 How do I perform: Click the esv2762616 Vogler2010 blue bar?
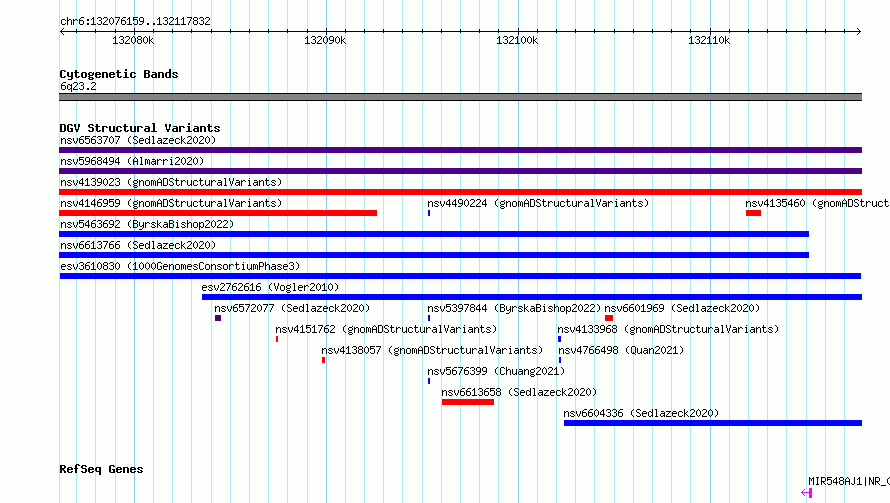tap(532, 297)
